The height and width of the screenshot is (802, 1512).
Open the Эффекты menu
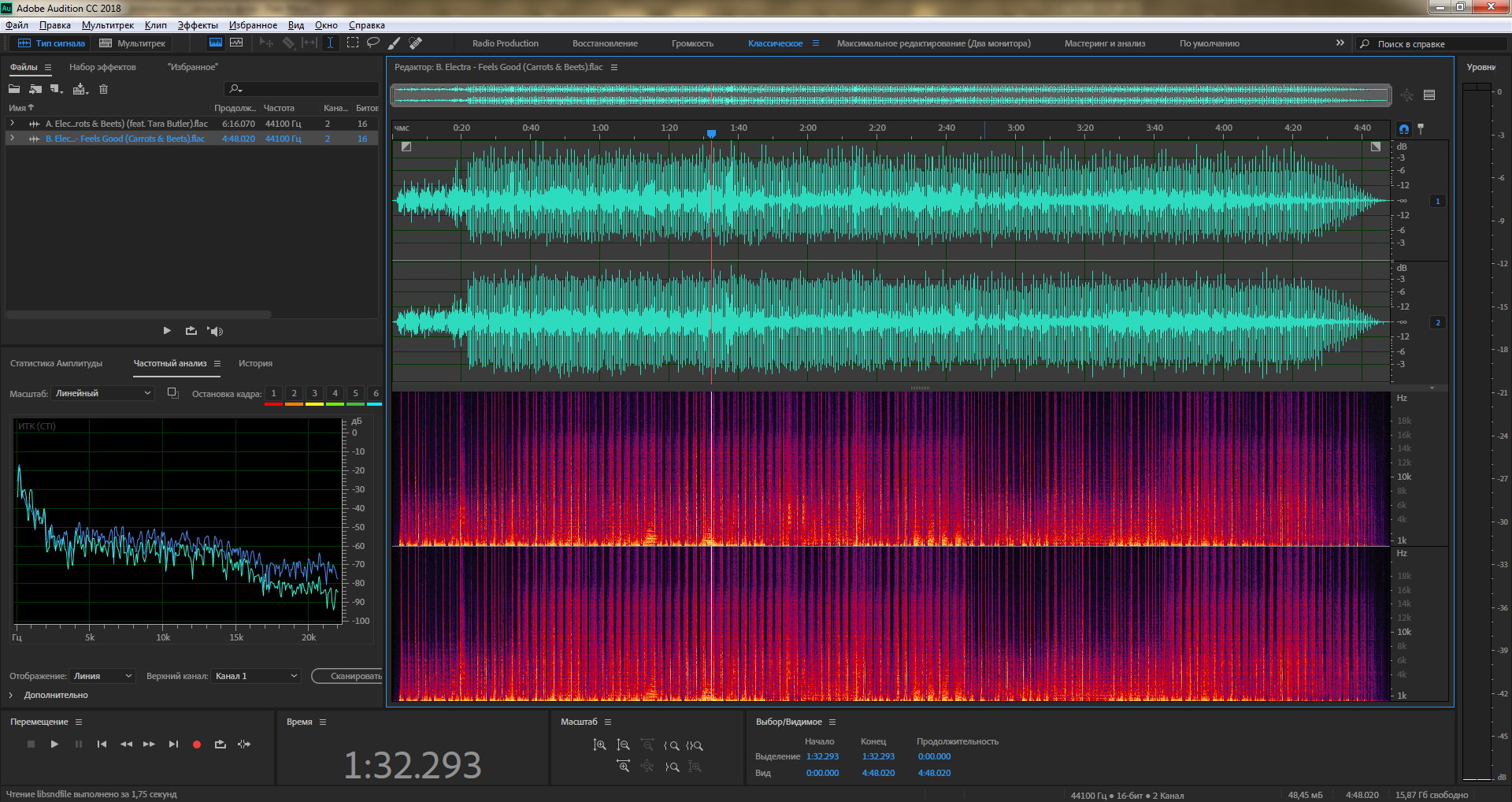pos(198,25)
